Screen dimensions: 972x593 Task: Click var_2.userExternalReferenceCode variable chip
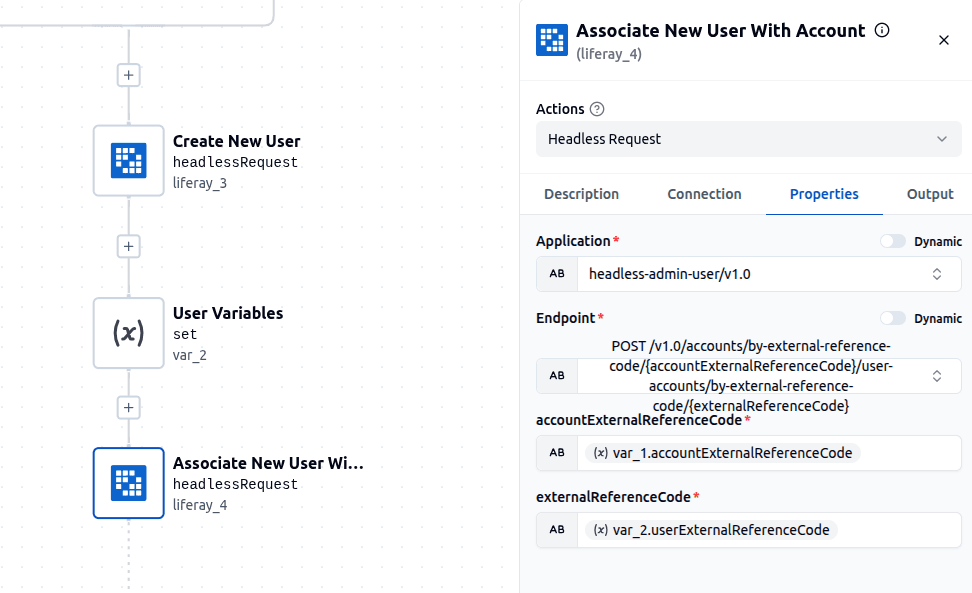coord(711,530)
